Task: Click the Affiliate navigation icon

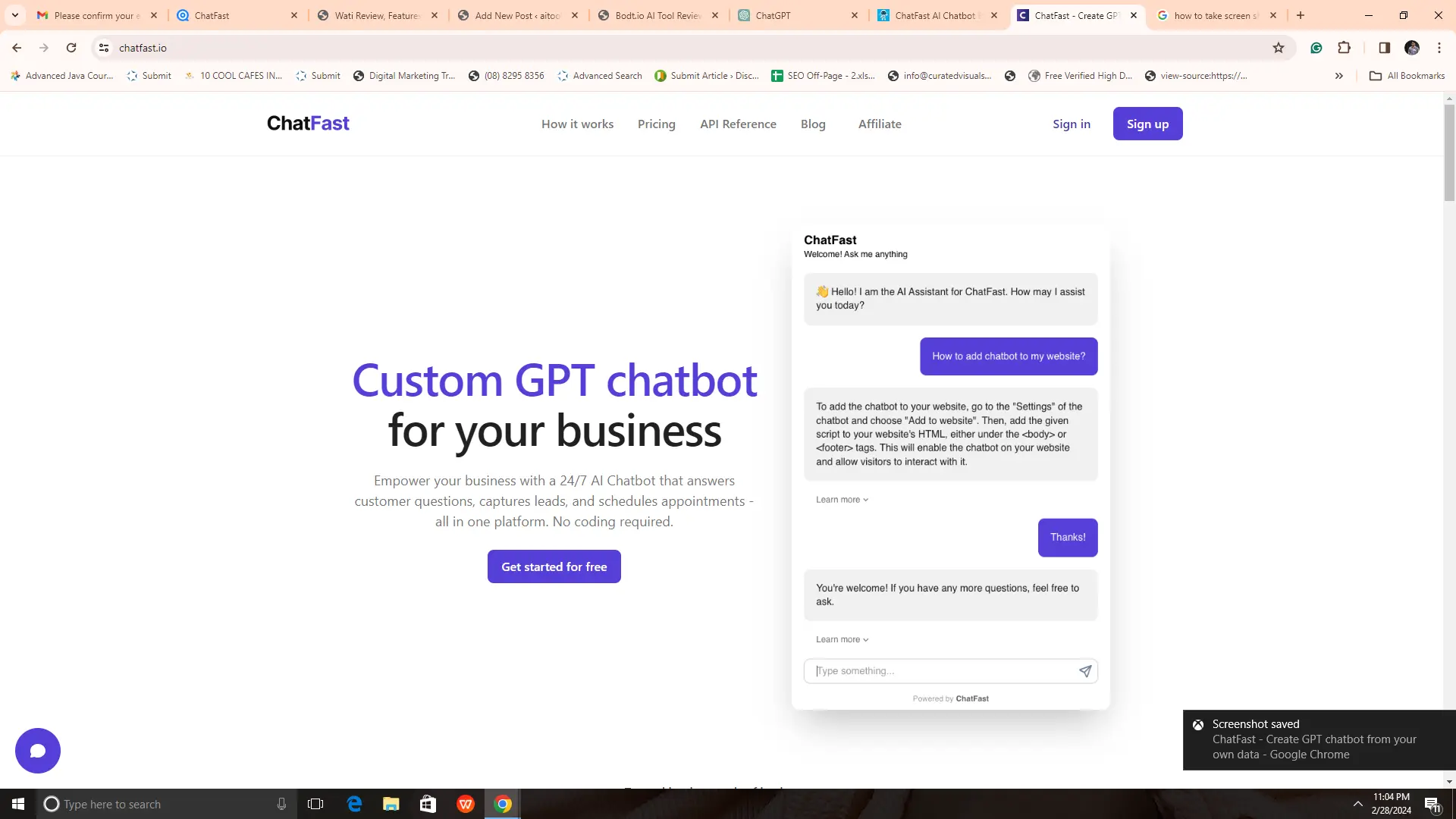Action: coord(880,124)
